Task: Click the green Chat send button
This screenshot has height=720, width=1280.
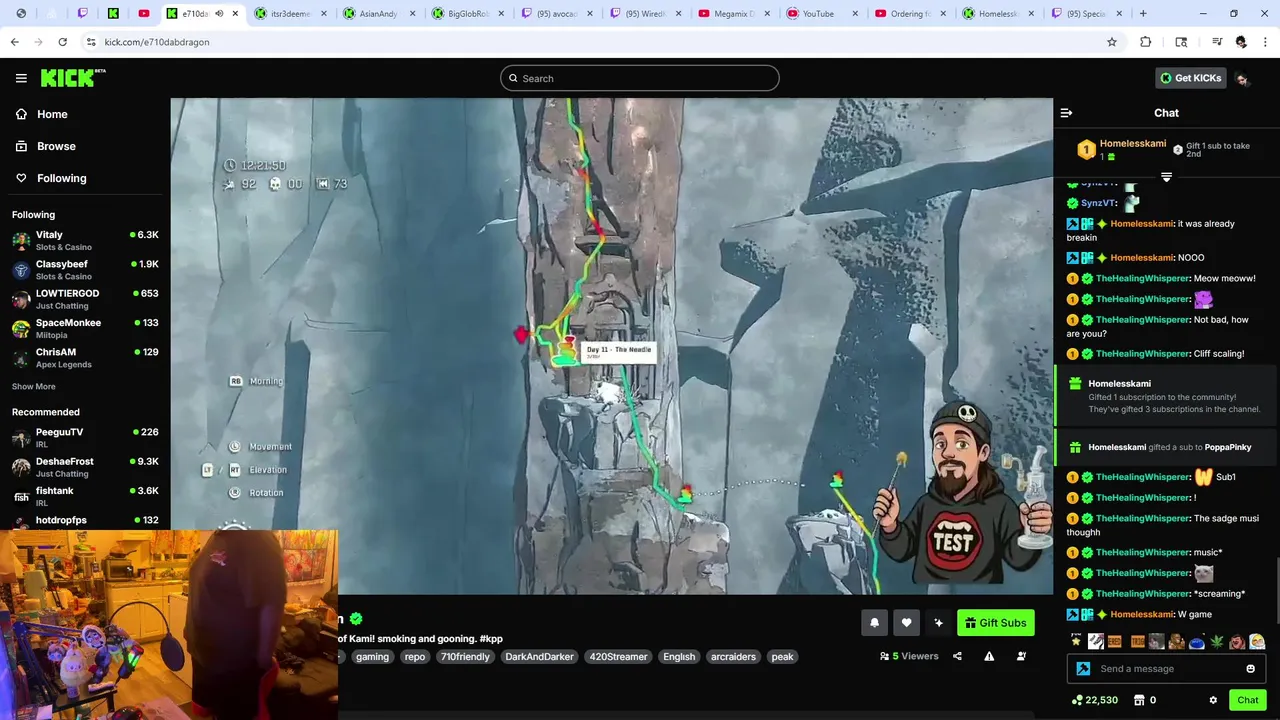Action: (x=1247, y=700)
